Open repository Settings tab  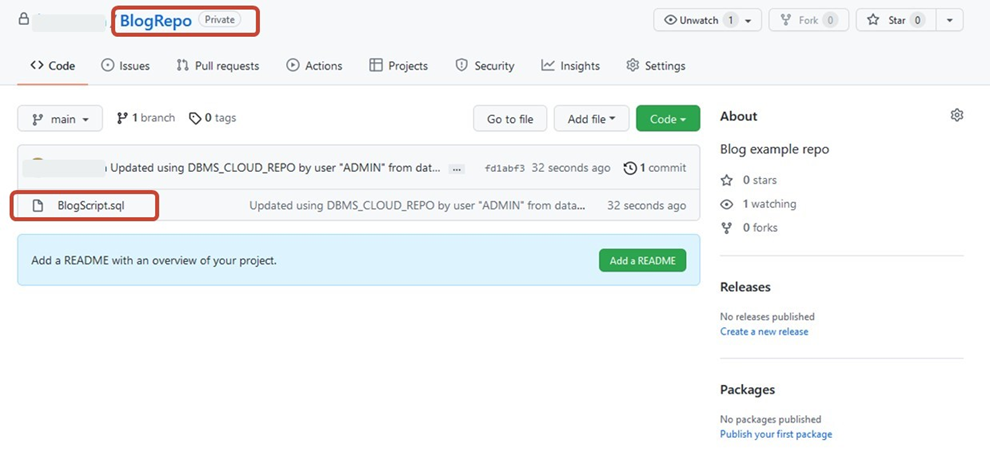pyautogui.click(x=656, y=66)
